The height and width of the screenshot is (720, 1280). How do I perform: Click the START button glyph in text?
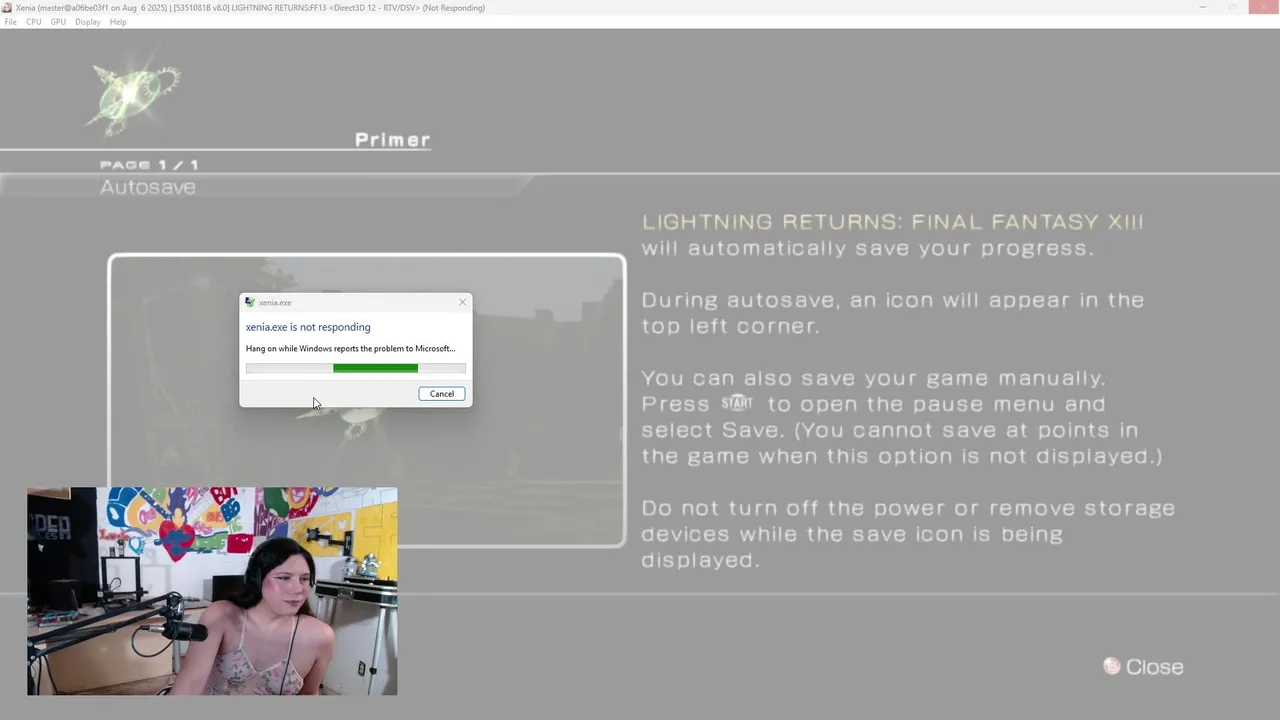[x=737, y=403]
